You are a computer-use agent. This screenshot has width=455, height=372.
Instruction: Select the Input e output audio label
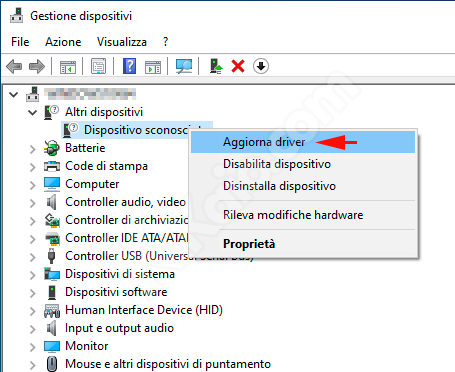click(x=119, y=328)
